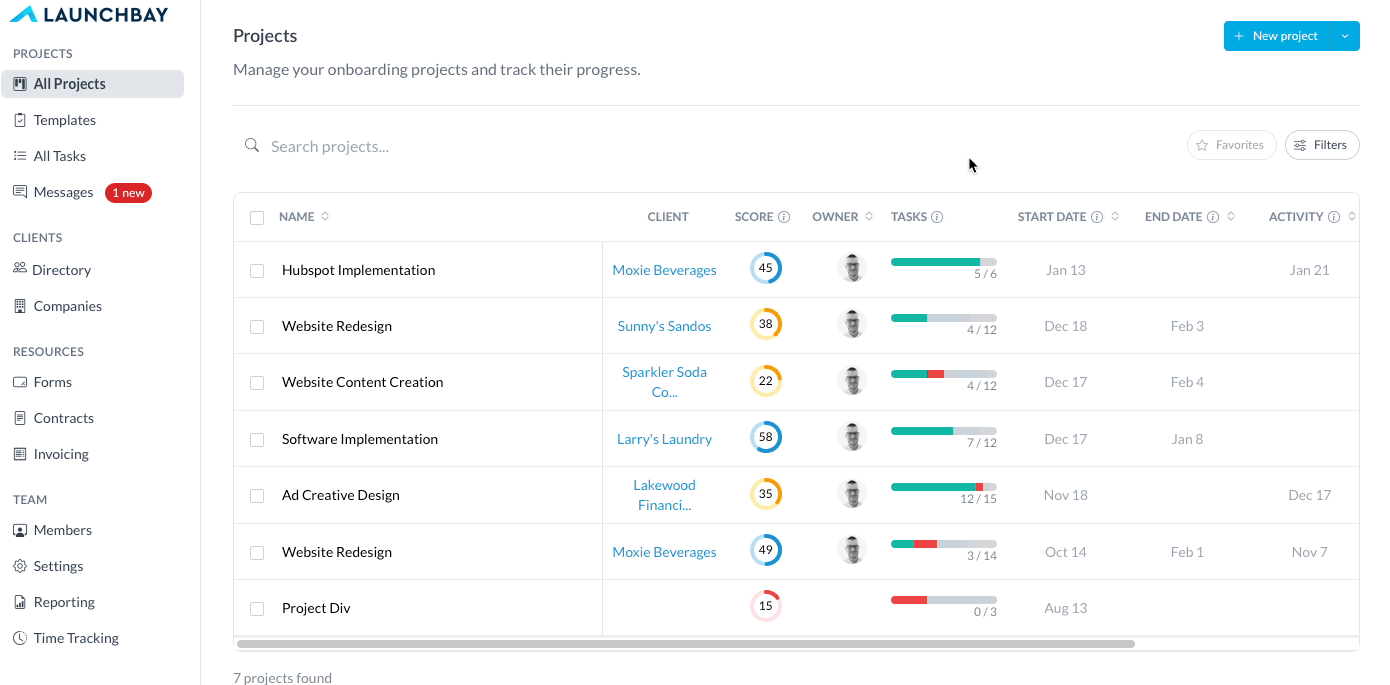Click the owner avatar for Software Implementation
Viewport: 1390px width, 685px height.
(x=852, y=437)
